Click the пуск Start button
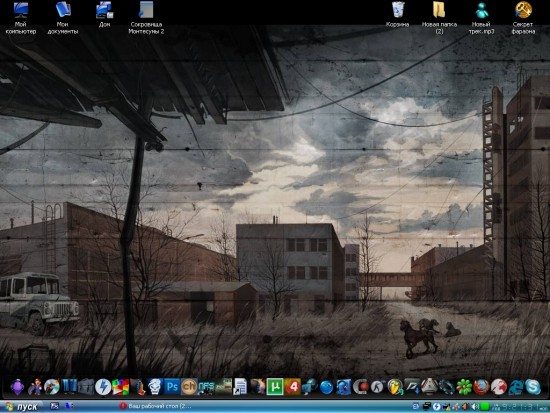Image resolution: width=550 pixels, height=413 pixels. click(x=22, y=406)
